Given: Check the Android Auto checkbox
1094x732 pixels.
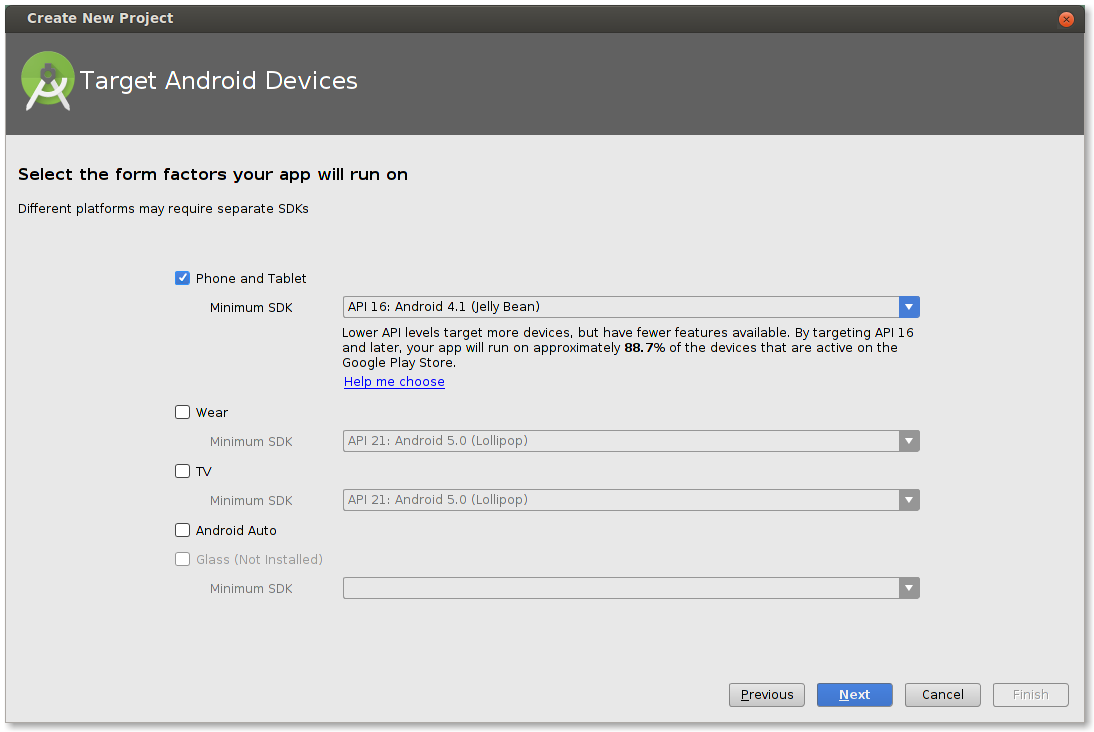Looking at the screenshot, I should pyautogui.click(x=182, y=530).
